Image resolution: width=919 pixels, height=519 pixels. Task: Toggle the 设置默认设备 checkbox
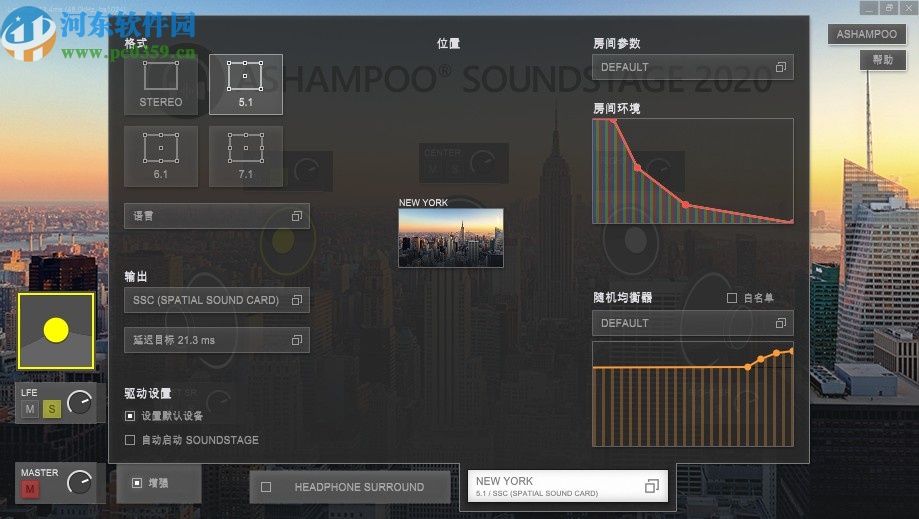130,416
